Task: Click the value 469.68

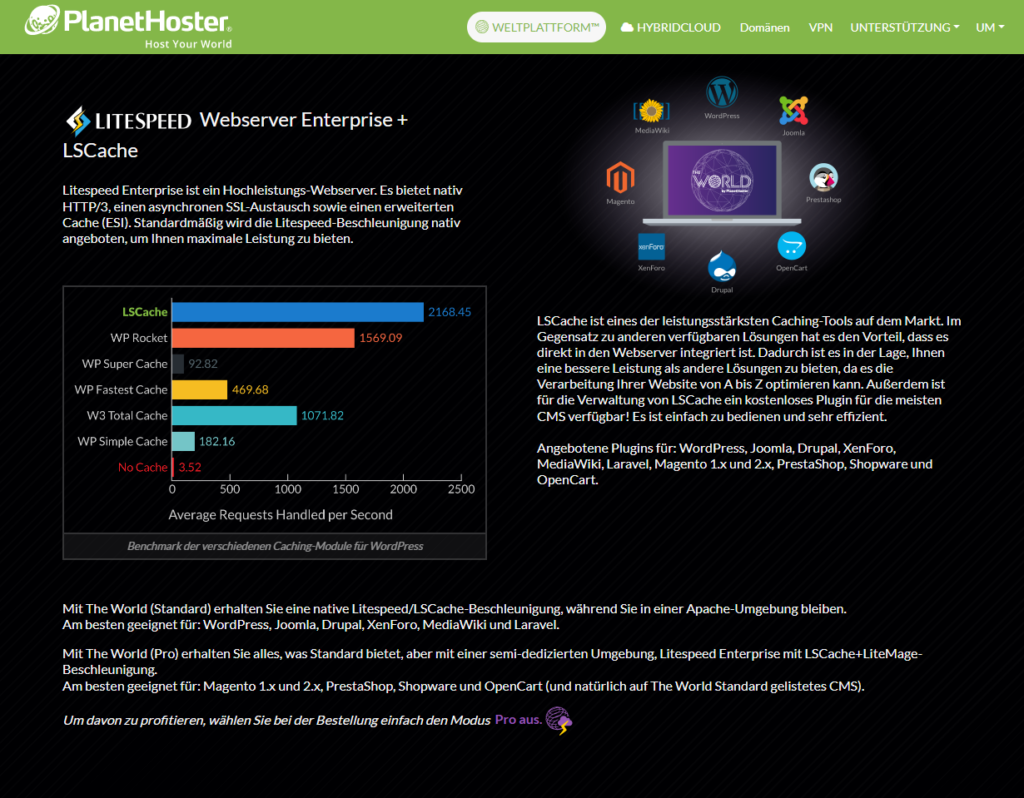Action: [250, 390]
